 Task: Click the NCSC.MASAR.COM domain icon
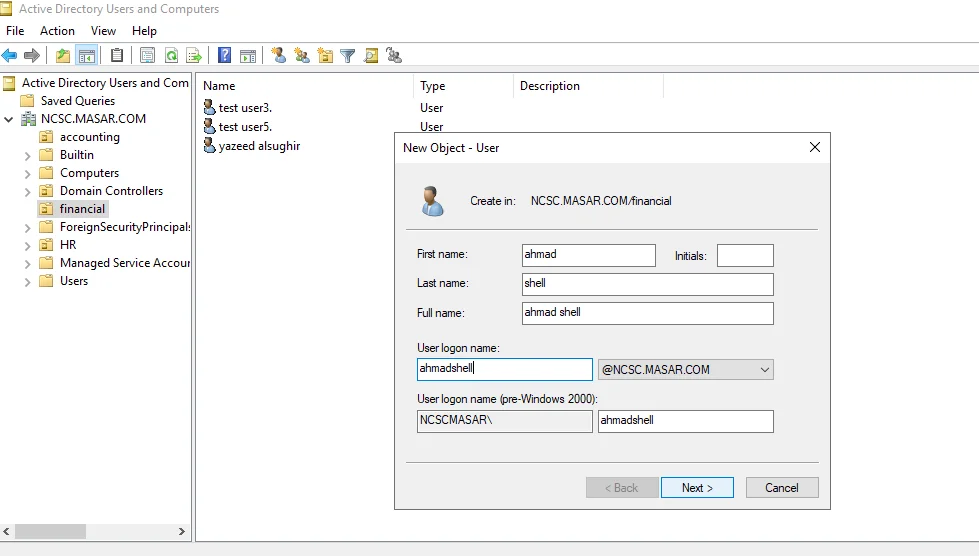click(x=29, y=119)
